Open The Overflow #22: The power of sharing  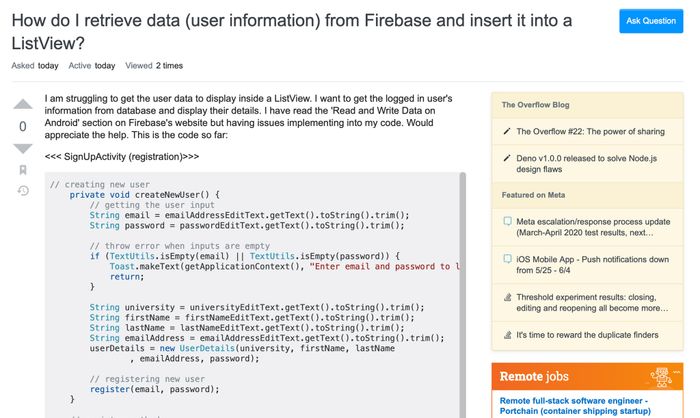[590, 131]
